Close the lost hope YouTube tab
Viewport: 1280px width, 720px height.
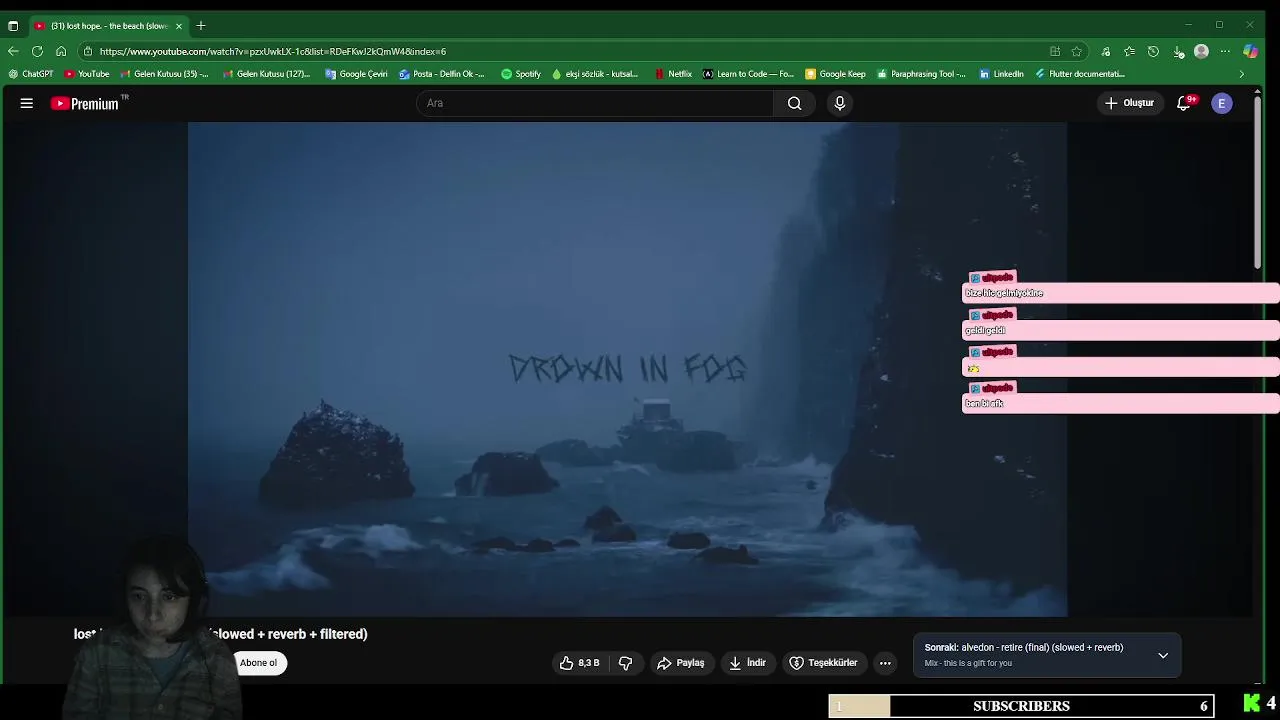(179, 25)
